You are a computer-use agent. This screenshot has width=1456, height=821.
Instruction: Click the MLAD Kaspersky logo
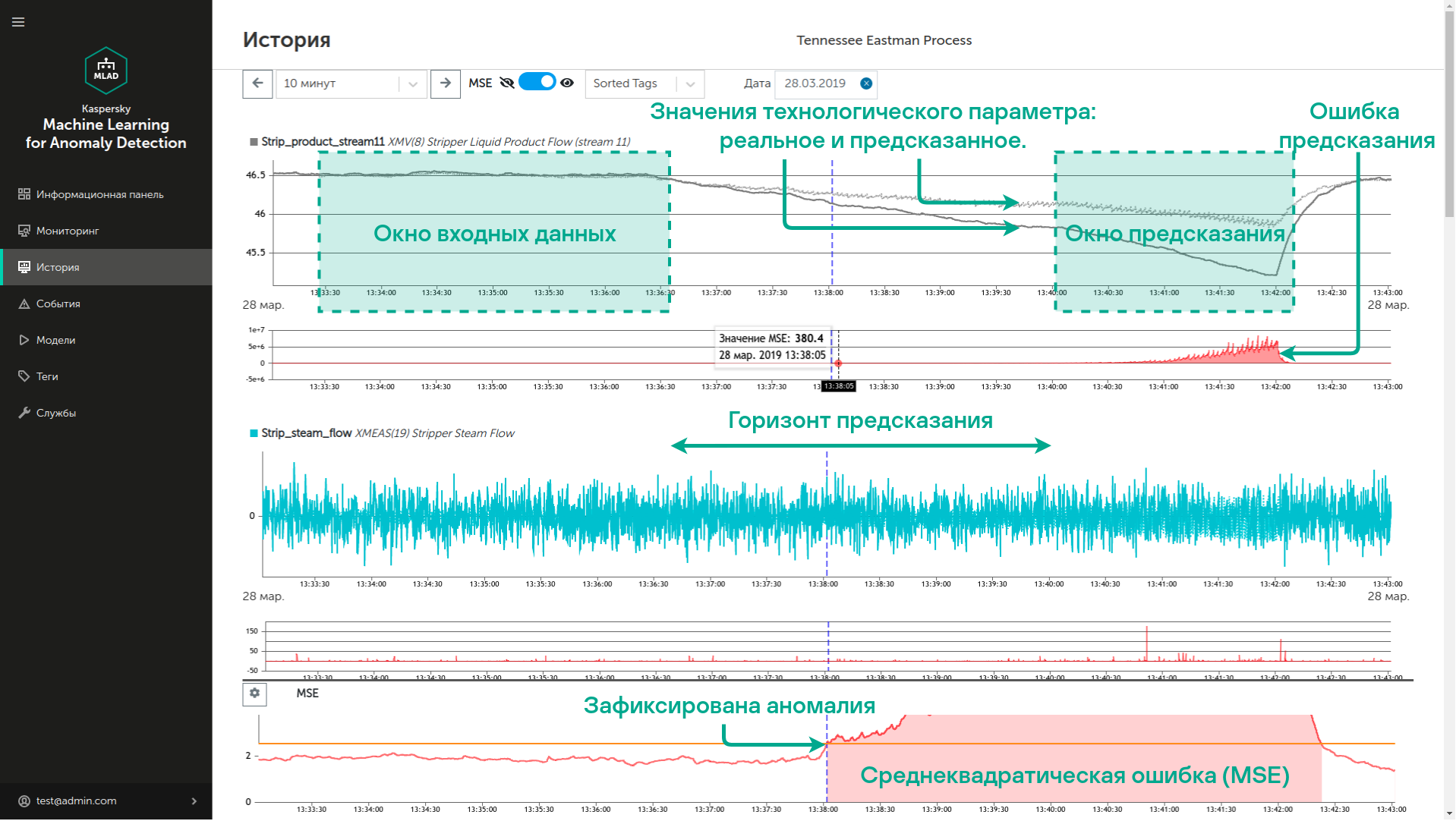106,70
